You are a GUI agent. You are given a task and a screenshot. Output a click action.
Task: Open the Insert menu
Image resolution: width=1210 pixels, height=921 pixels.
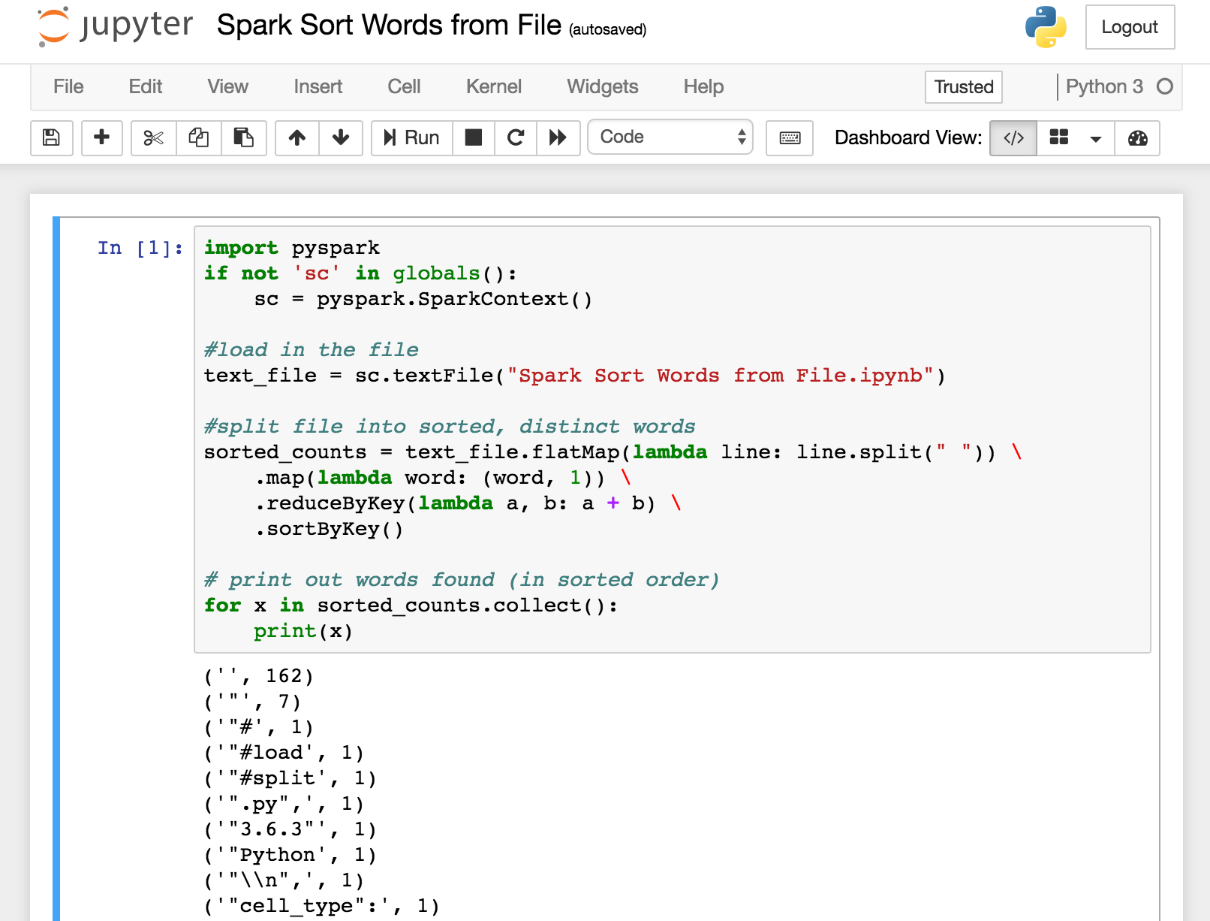pos(318,87)
